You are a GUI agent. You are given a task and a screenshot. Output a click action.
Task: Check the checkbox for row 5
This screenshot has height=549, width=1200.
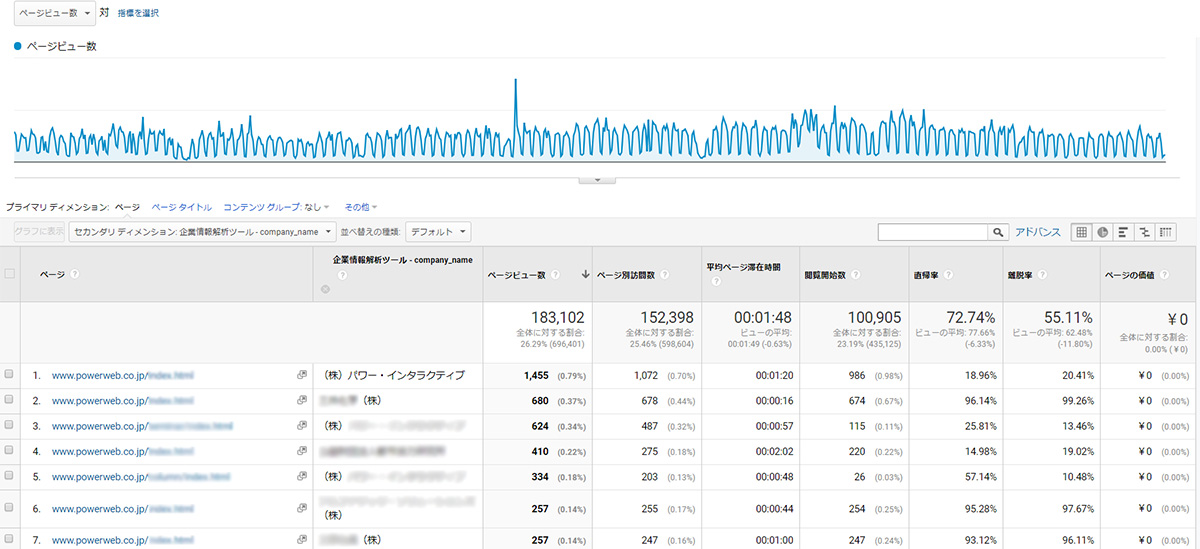[9, 476]
